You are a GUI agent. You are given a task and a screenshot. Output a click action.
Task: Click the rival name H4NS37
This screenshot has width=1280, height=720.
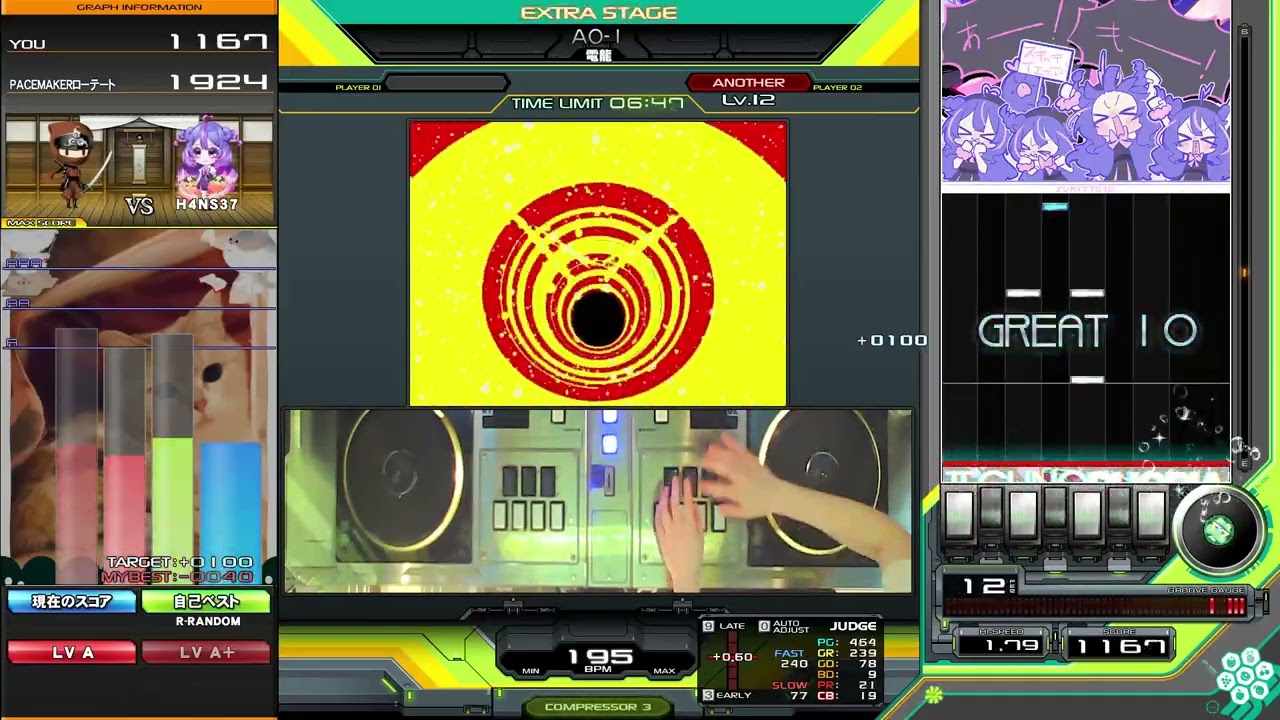207,204
